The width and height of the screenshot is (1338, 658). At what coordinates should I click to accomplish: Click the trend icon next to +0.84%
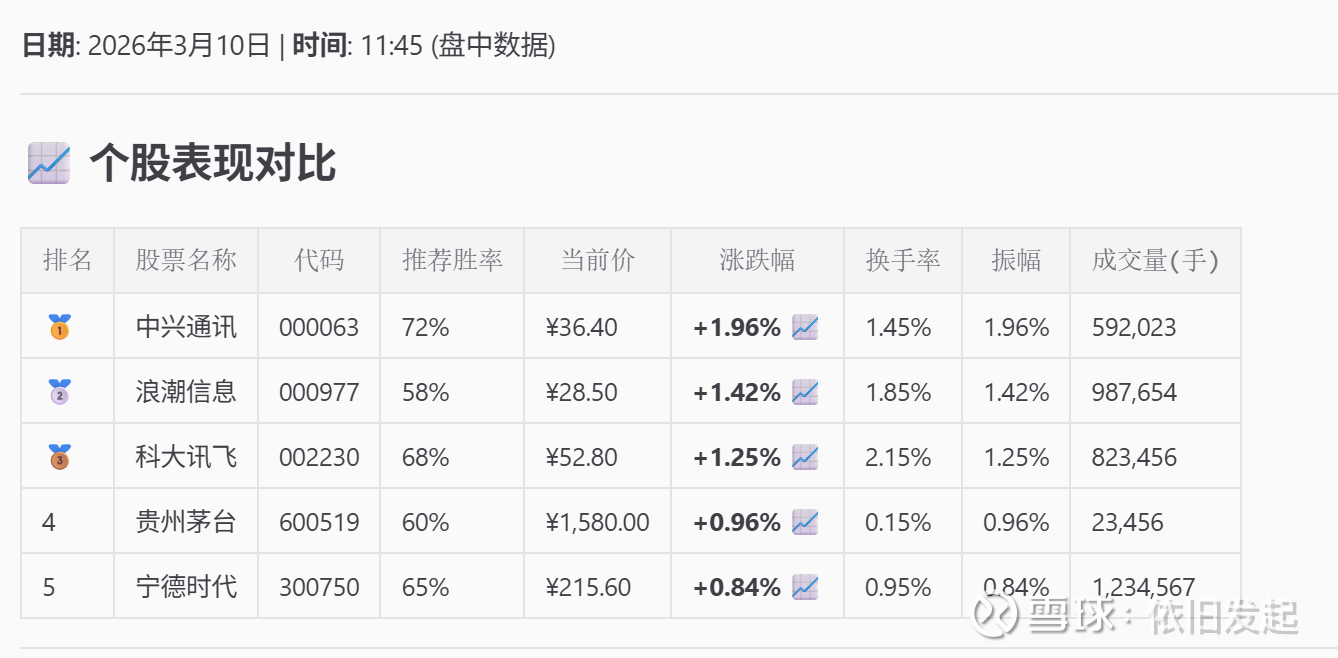(x=805, y=587)
